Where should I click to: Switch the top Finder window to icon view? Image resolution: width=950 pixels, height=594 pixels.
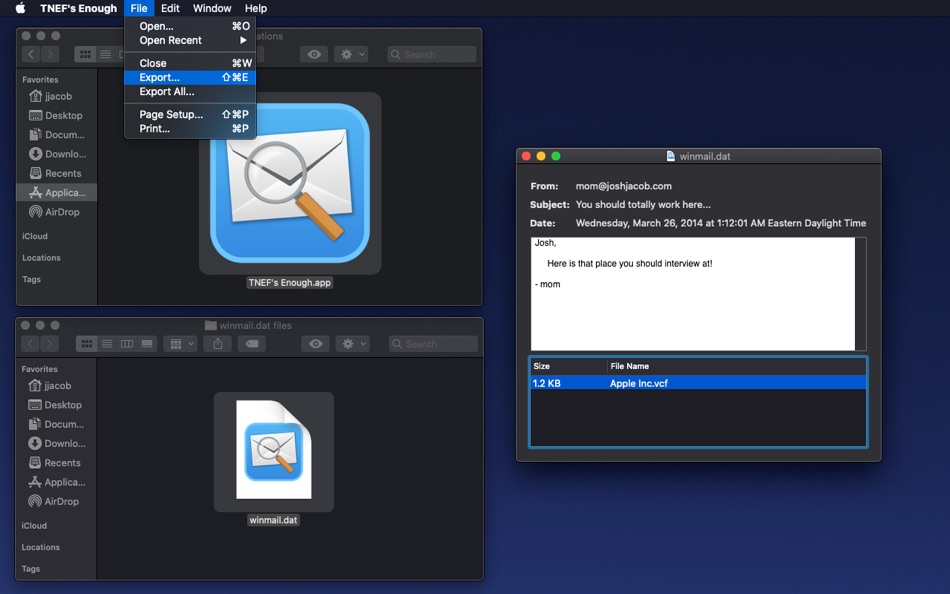85,54
